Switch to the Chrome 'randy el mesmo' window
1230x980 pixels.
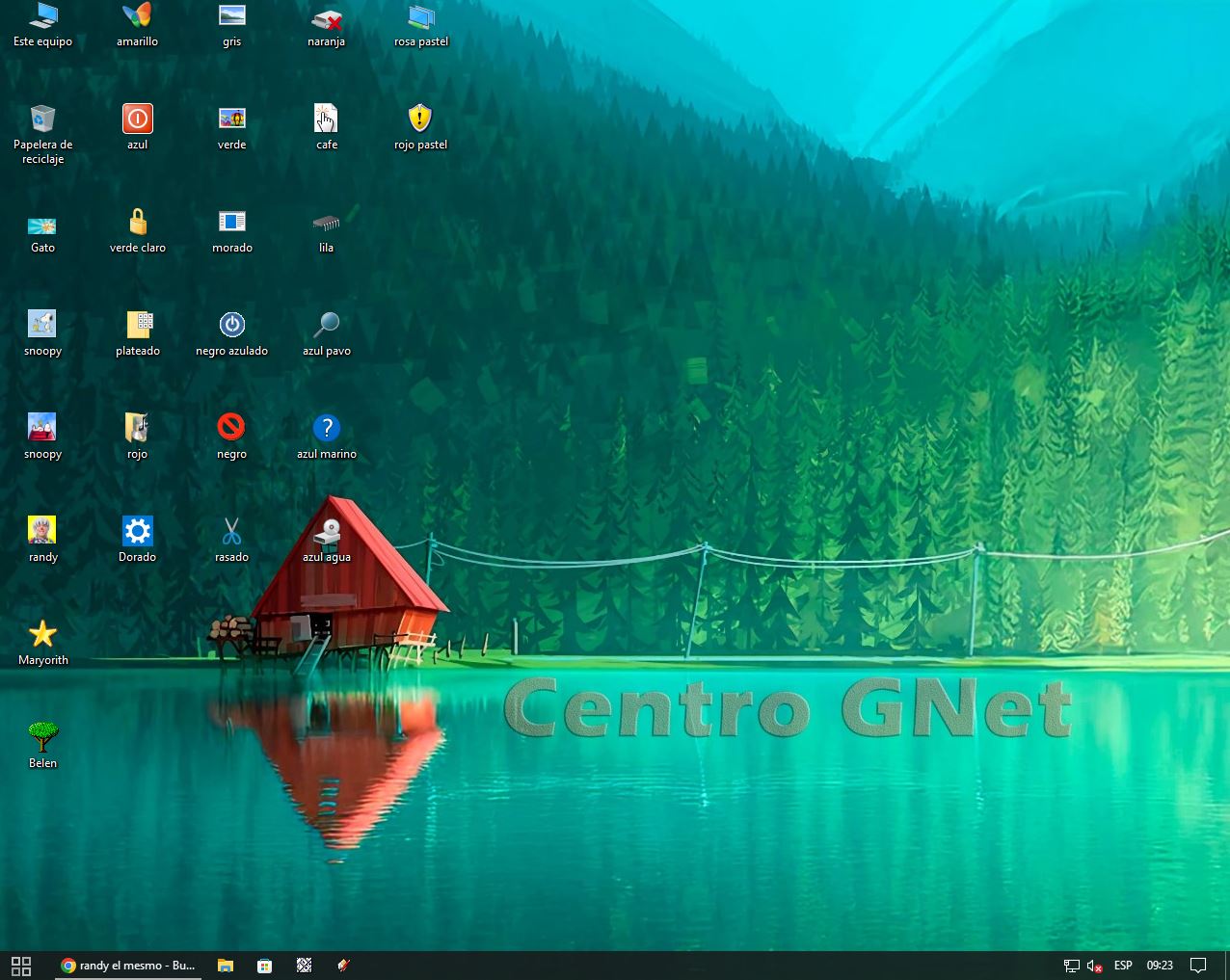click(128, 966)
